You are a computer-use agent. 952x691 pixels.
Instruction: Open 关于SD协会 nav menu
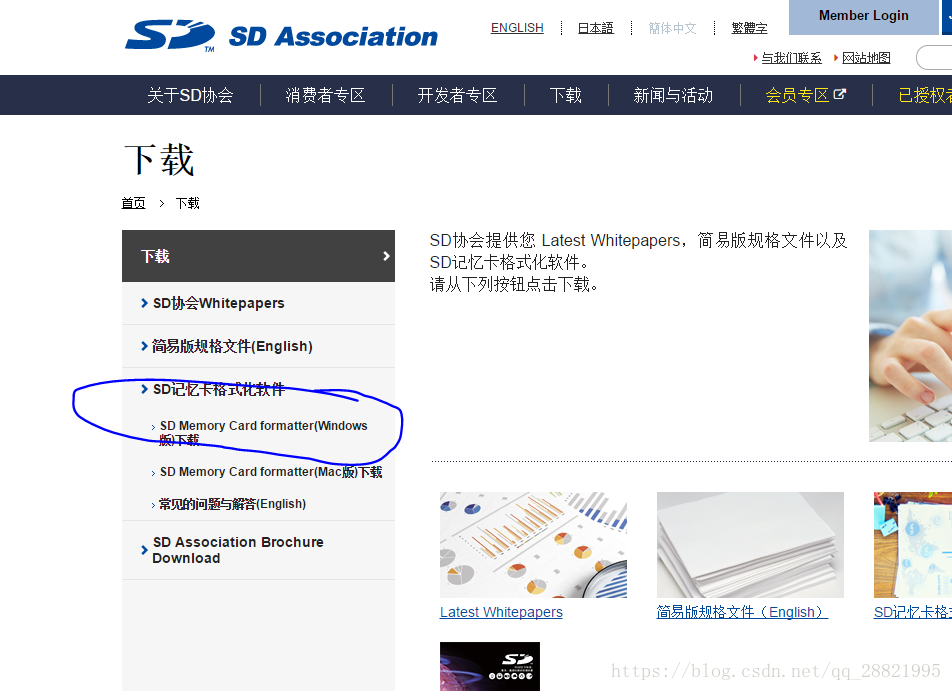190,95
